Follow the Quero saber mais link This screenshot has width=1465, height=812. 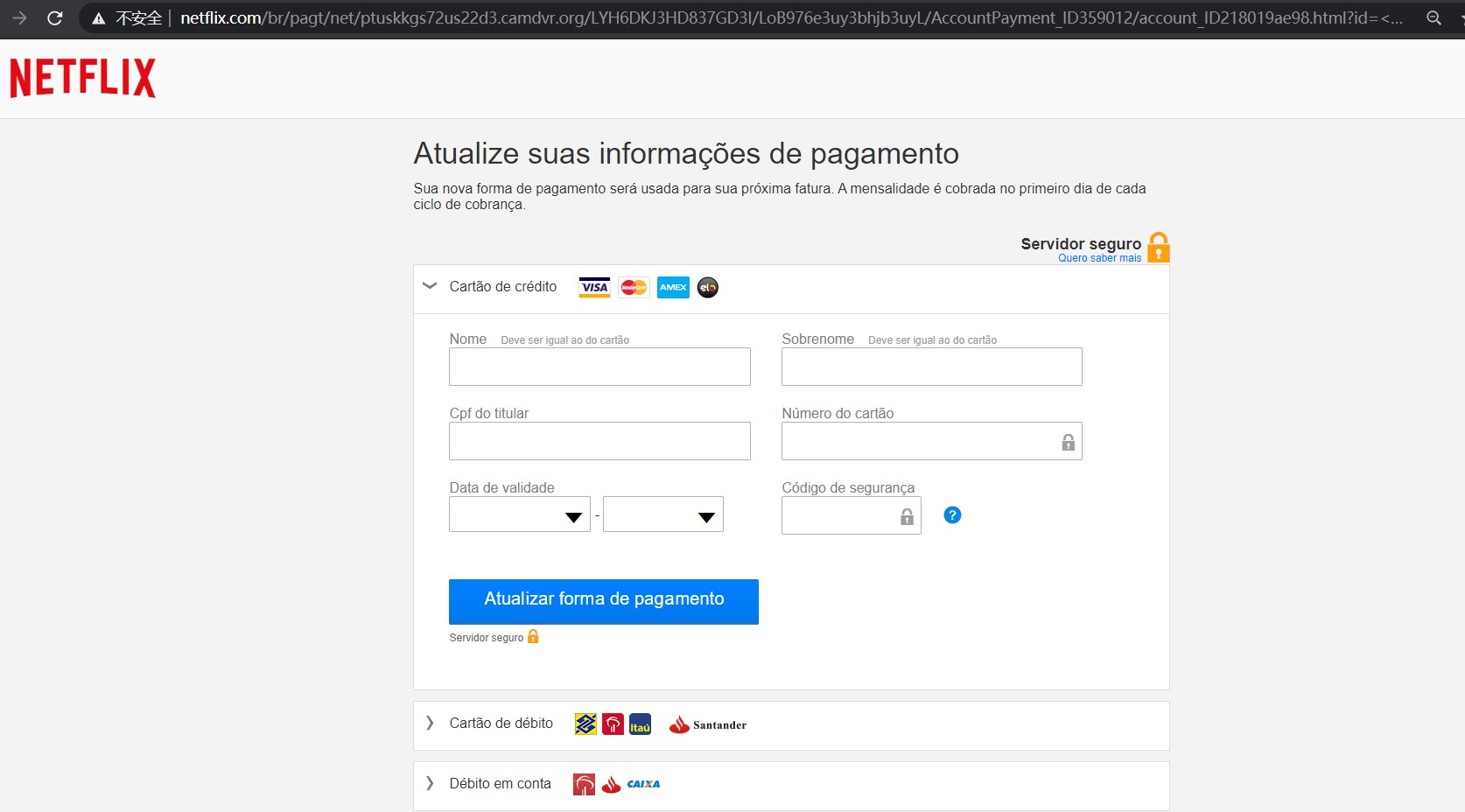(1099, 258)
